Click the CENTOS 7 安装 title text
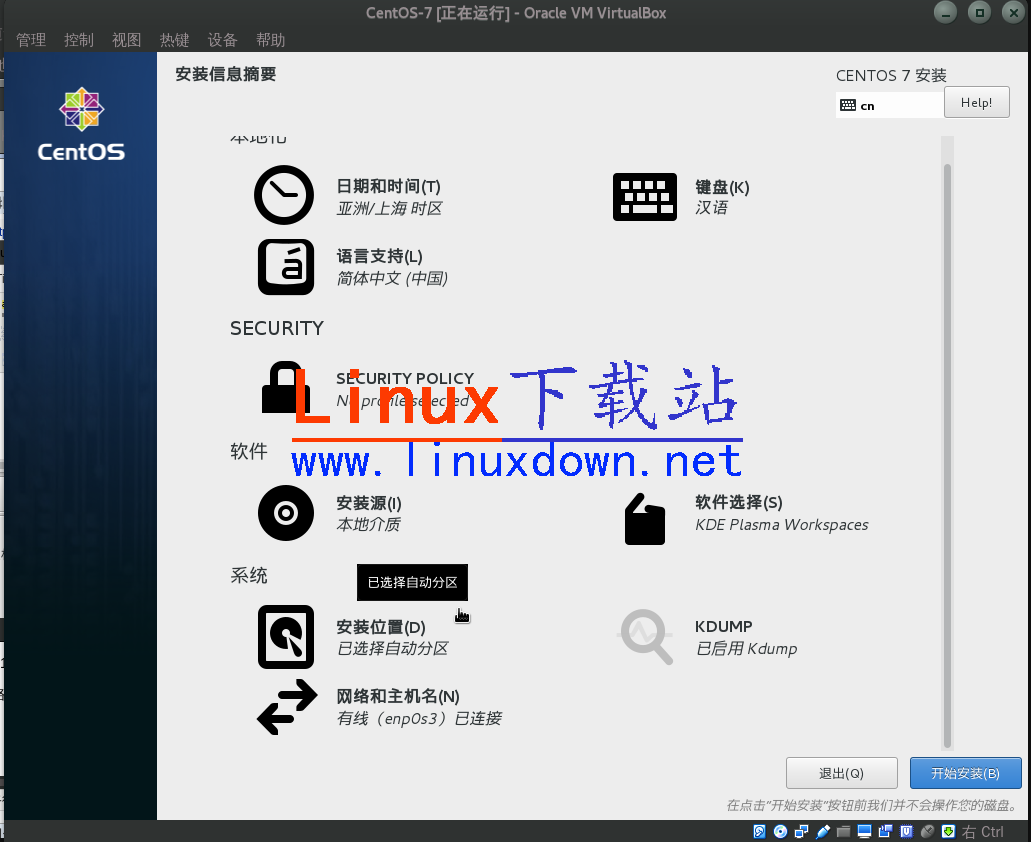1031x842 pixels. coord(891,76)
